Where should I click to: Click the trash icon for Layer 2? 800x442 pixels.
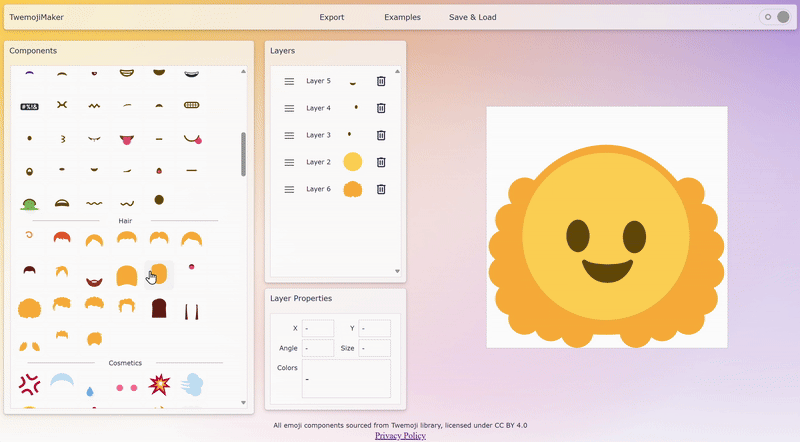[381, 162]
